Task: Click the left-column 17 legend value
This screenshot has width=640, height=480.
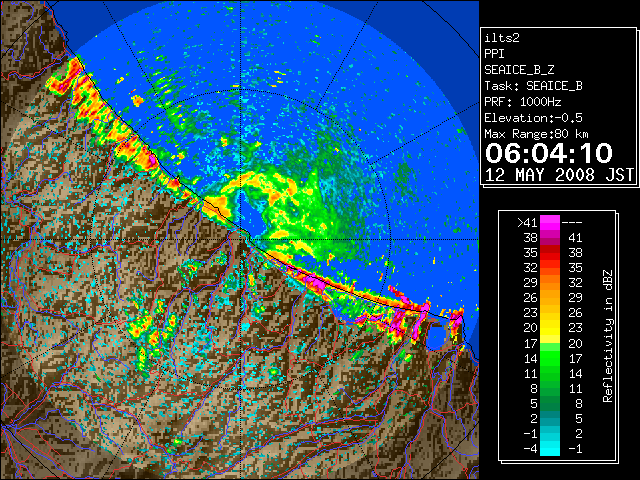Action: tap(531, 343)
